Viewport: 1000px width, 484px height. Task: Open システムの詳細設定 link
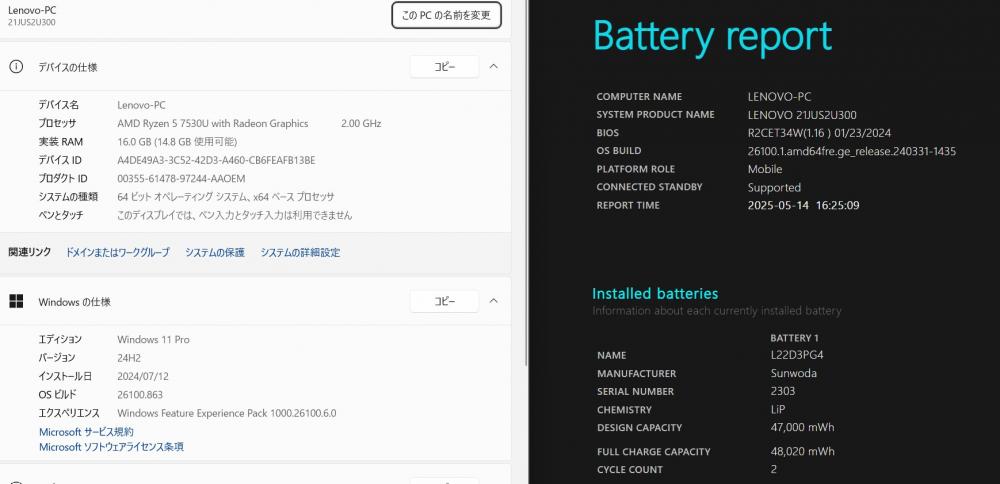pos(300,253)
